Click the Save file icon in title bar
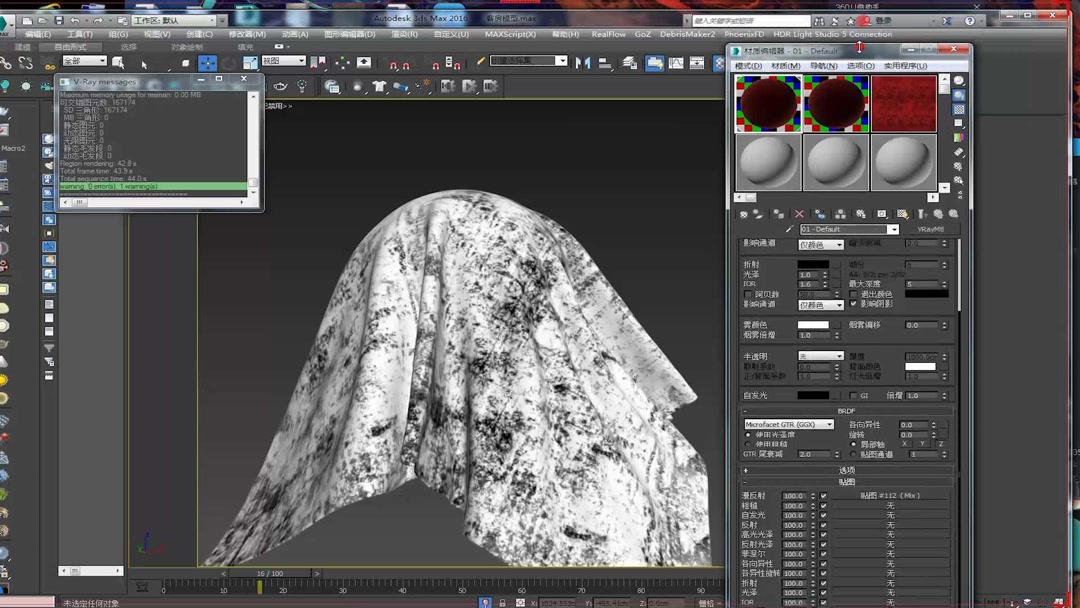Image resolution: width=1080 pixels, height=608 pixels. 59,20
